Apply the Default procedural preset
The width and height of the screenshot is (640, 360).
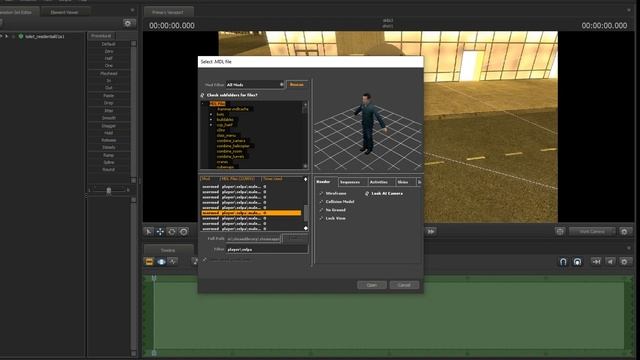tap(109, 44)
